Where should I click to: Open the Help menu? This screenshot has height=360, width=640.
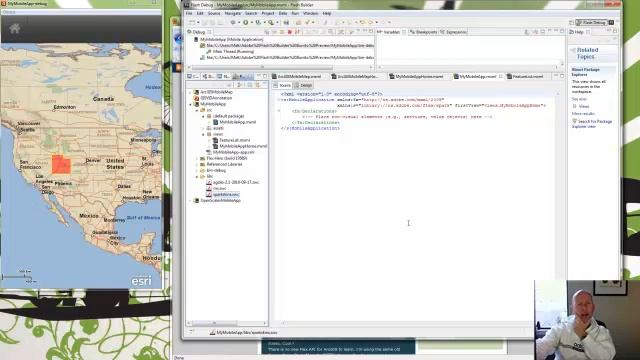click(x=327, y=13)
